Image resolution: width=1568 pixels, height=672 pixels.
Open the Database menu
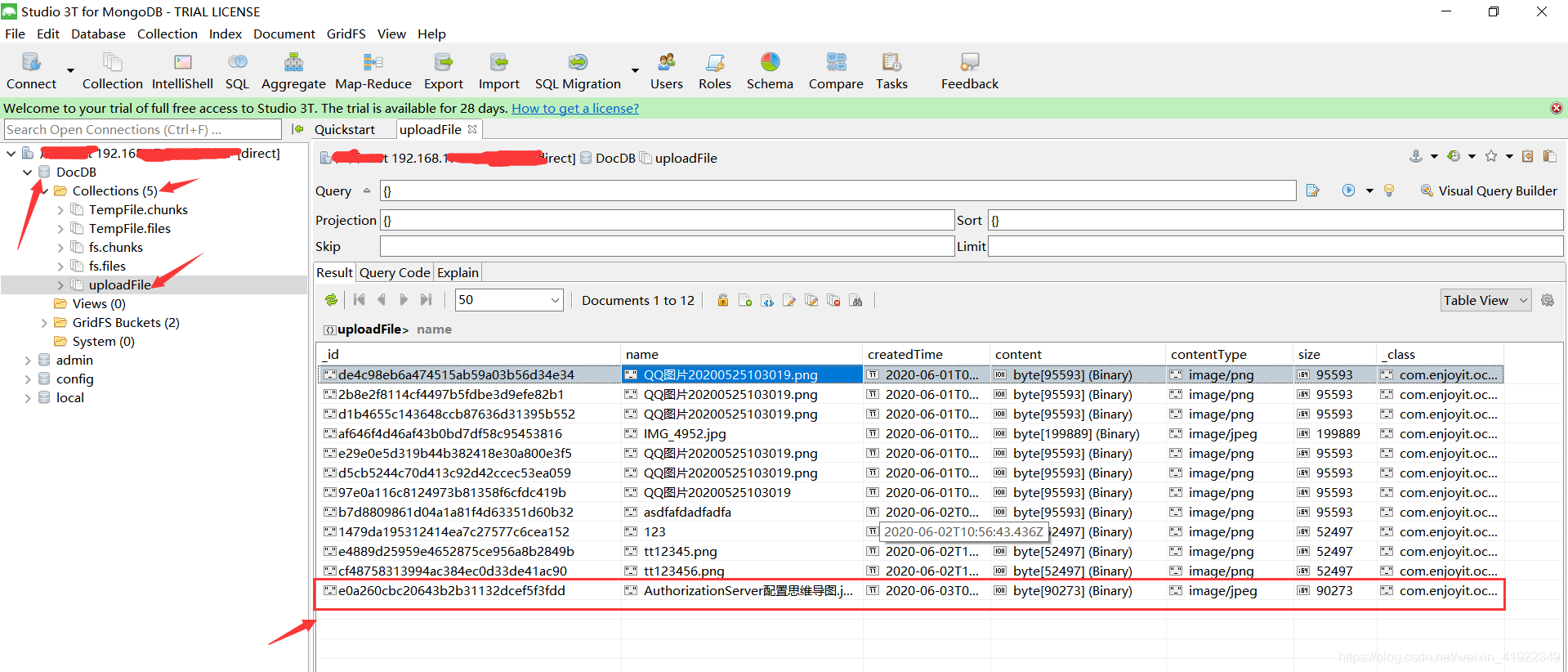(x=98, y=34)
